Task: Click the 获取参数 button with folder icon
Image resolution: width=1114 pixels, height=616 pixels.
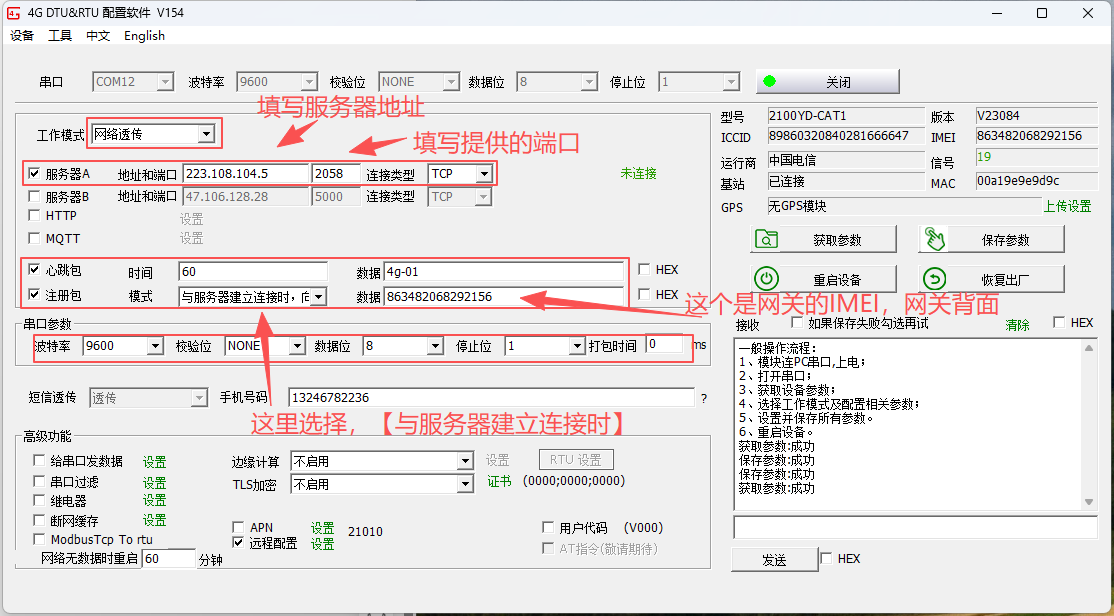Action: click(822, 240)
